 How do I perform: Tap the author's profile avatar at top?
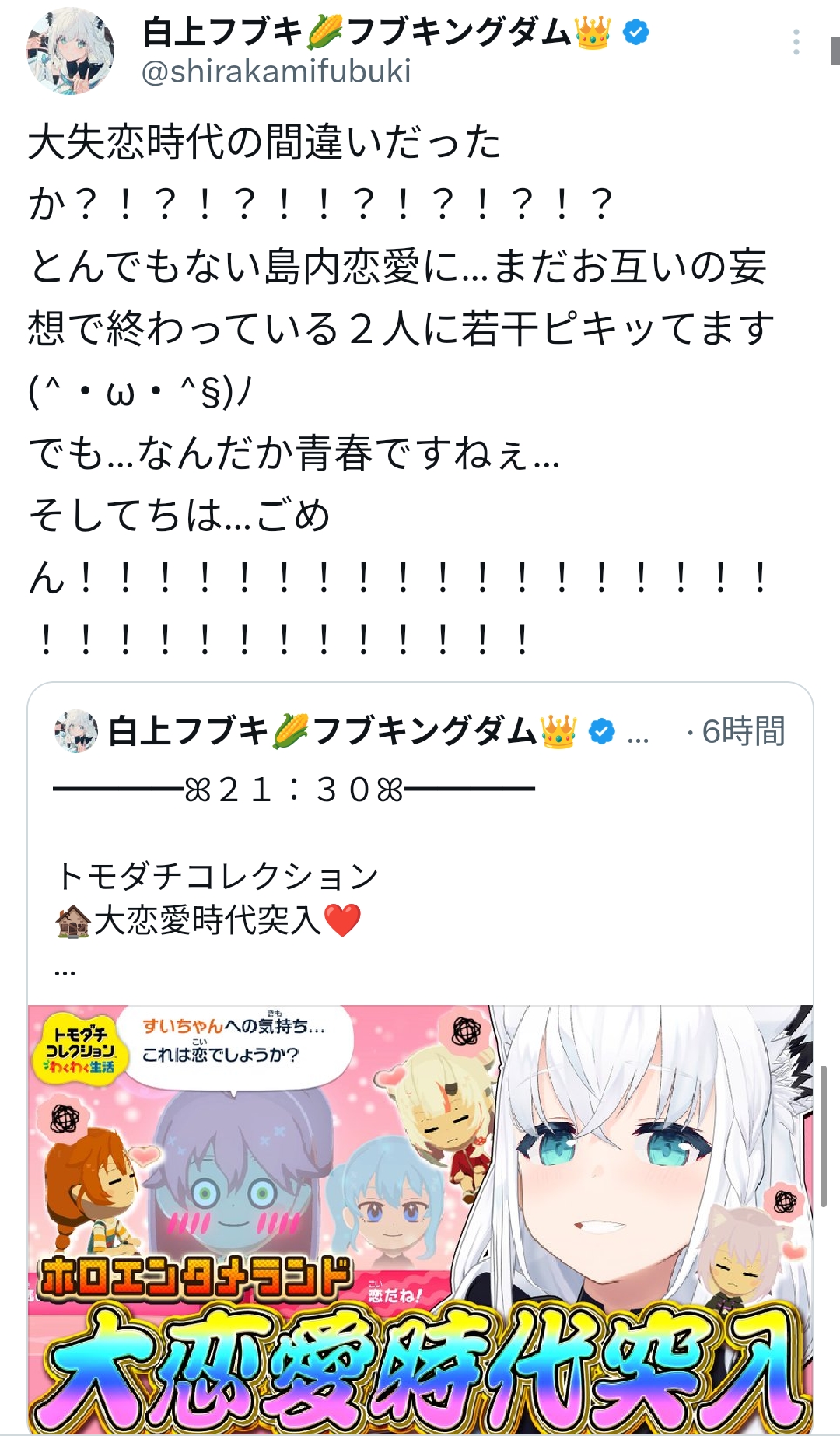coord(70,51)
